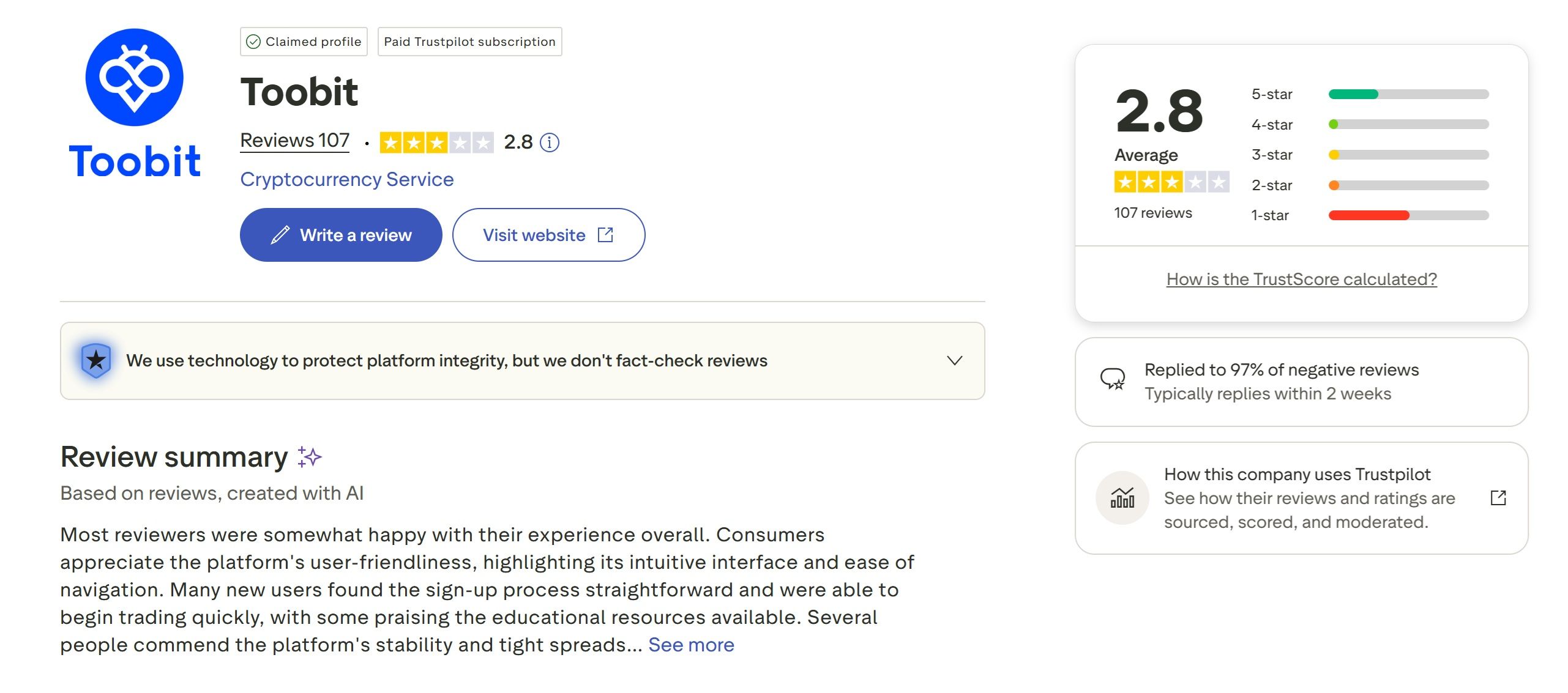Select the 4-star rating bar
The image size is (1568, 693).
pyautogui.click(x=1408, y=125)
